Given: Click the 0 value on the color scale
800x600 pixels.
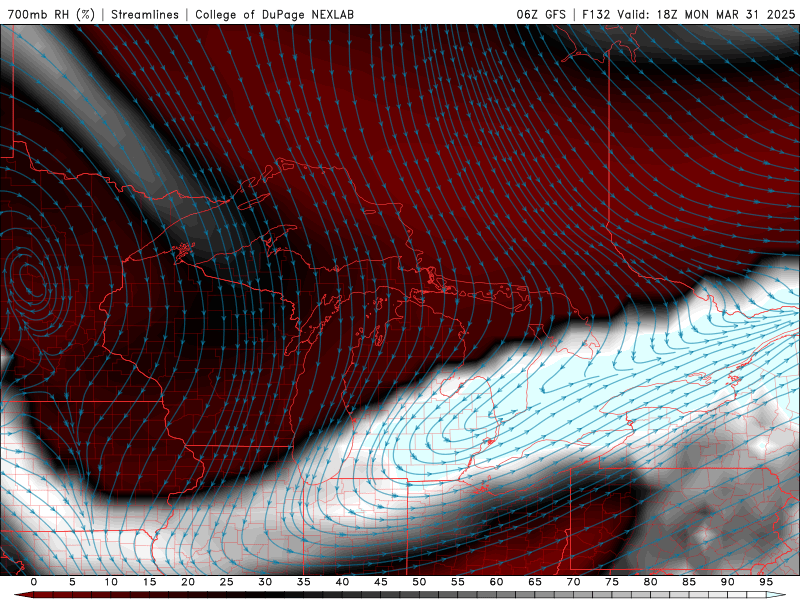Looking at the screenshot, I should point(34,582).
